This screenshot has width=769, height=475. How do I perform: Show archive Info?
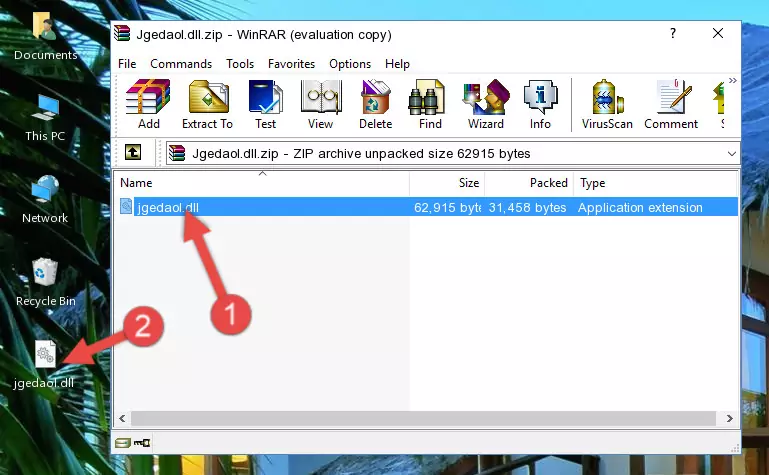pyautogui.click(x=540, y=104)
